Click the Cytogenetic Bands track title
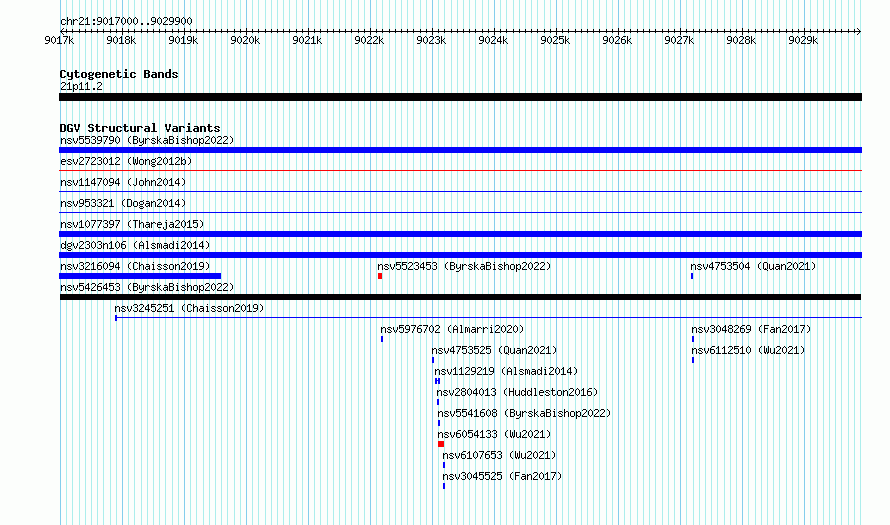This screenshot has height=525, width=890. coord(119,74)
